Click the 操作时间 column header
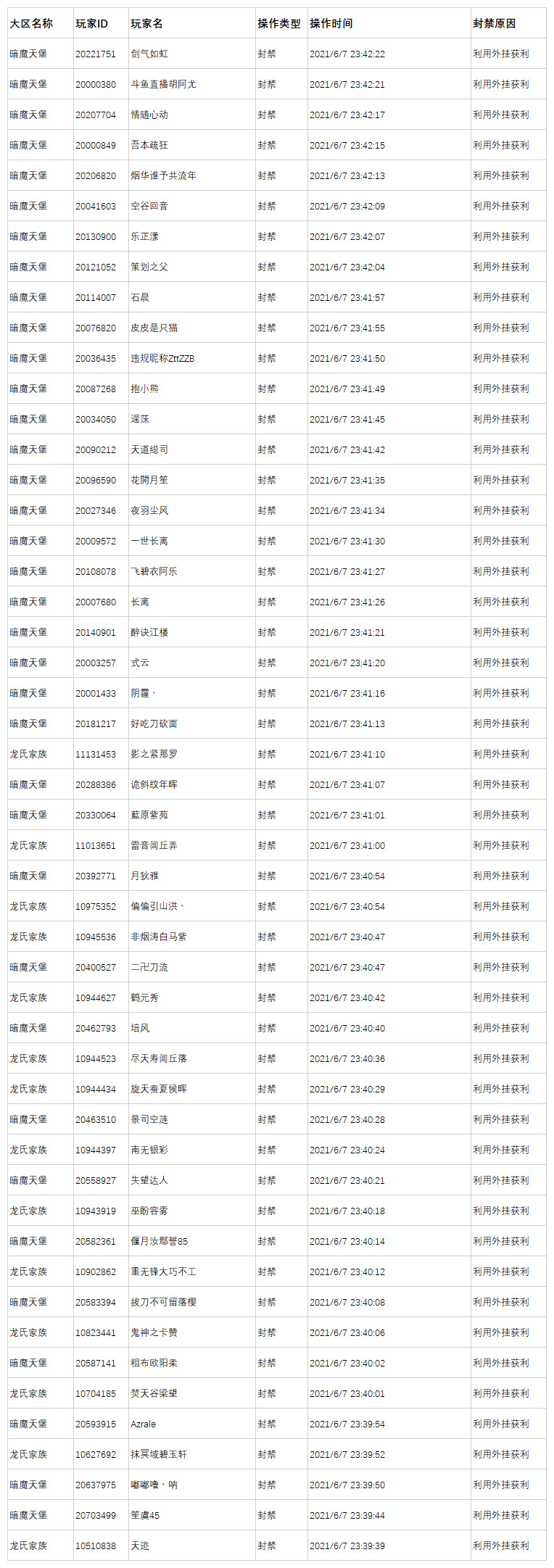554x1568 pixels. (x=331, y=23)
